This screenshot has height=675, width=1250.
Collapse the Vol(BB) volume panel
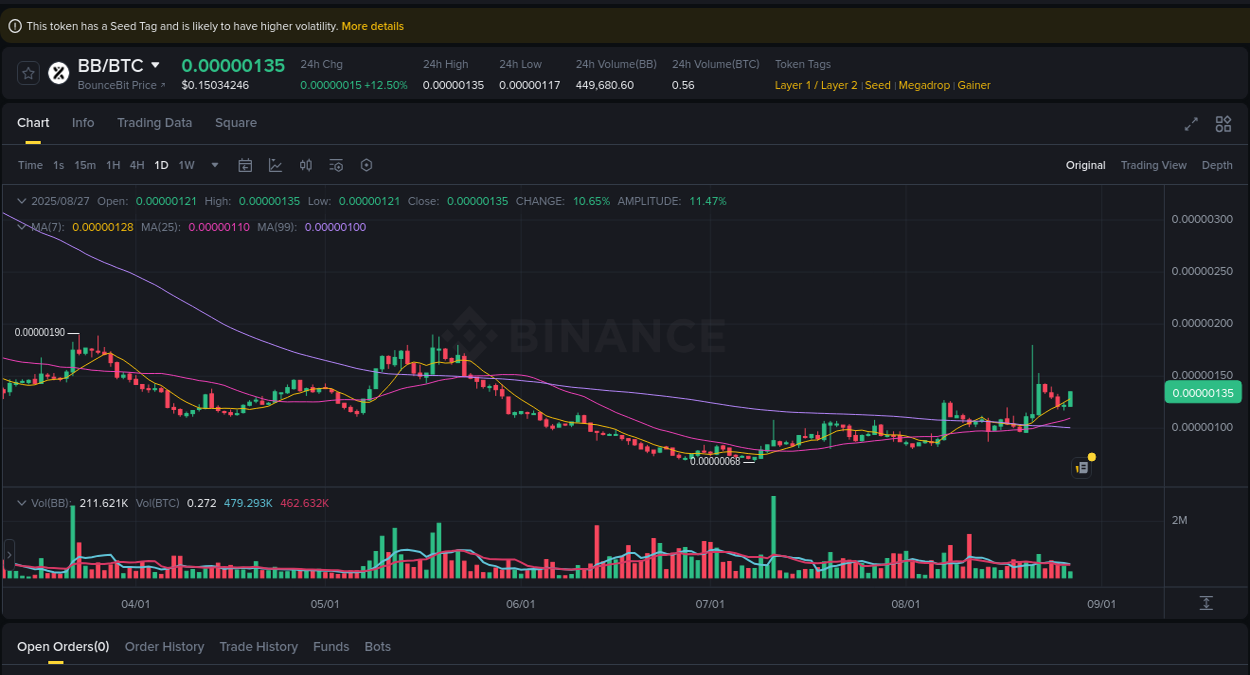(22, 503)
